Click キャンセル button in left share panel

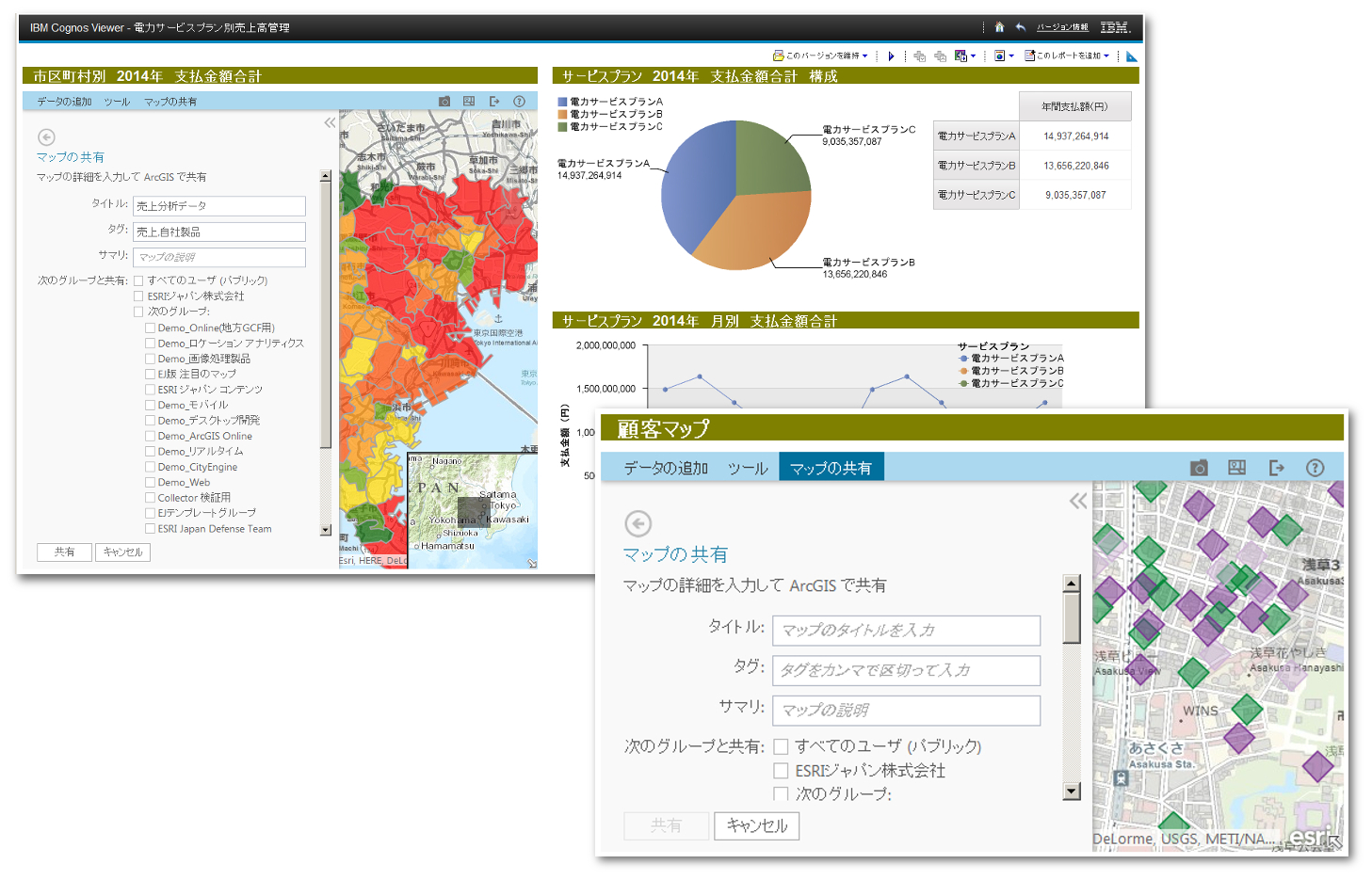click(x=122, y=552)
